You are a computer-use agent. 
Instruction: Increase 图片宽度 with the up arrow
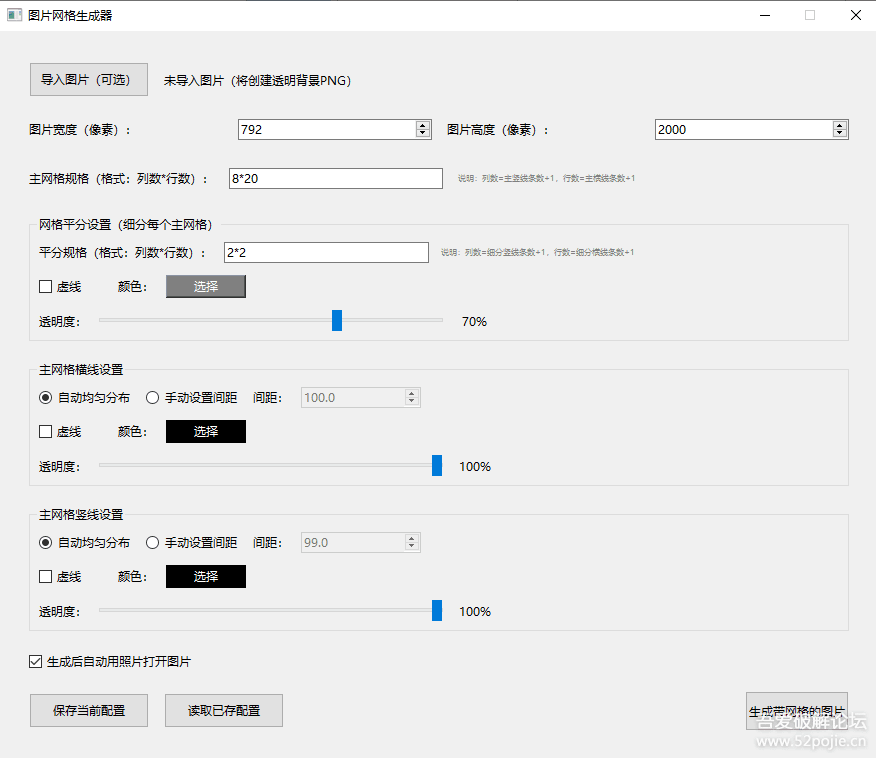423,125
